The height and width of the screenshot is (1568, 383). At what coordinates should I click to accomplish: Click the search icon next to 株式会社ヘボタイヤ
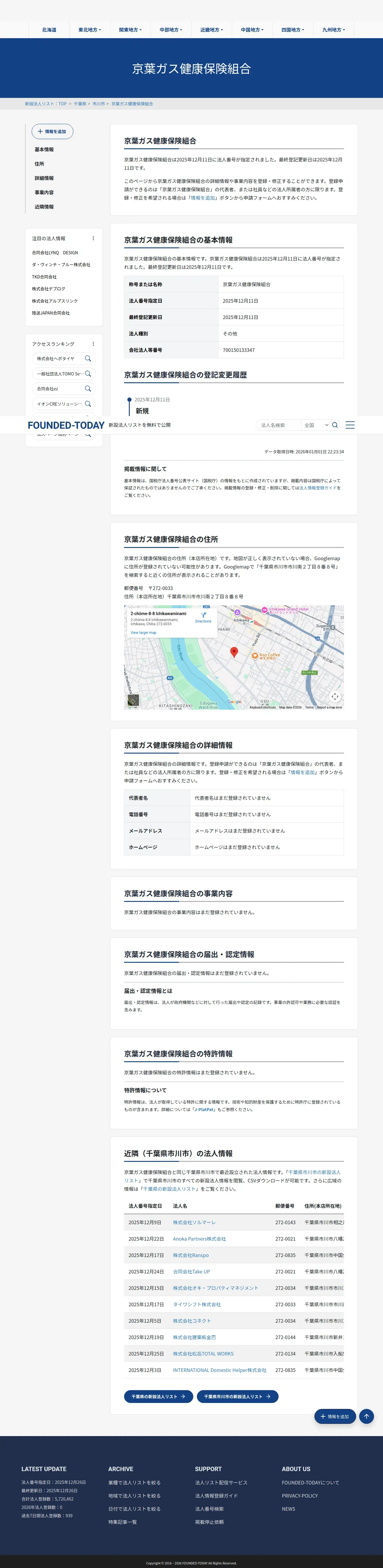[88, 358]
